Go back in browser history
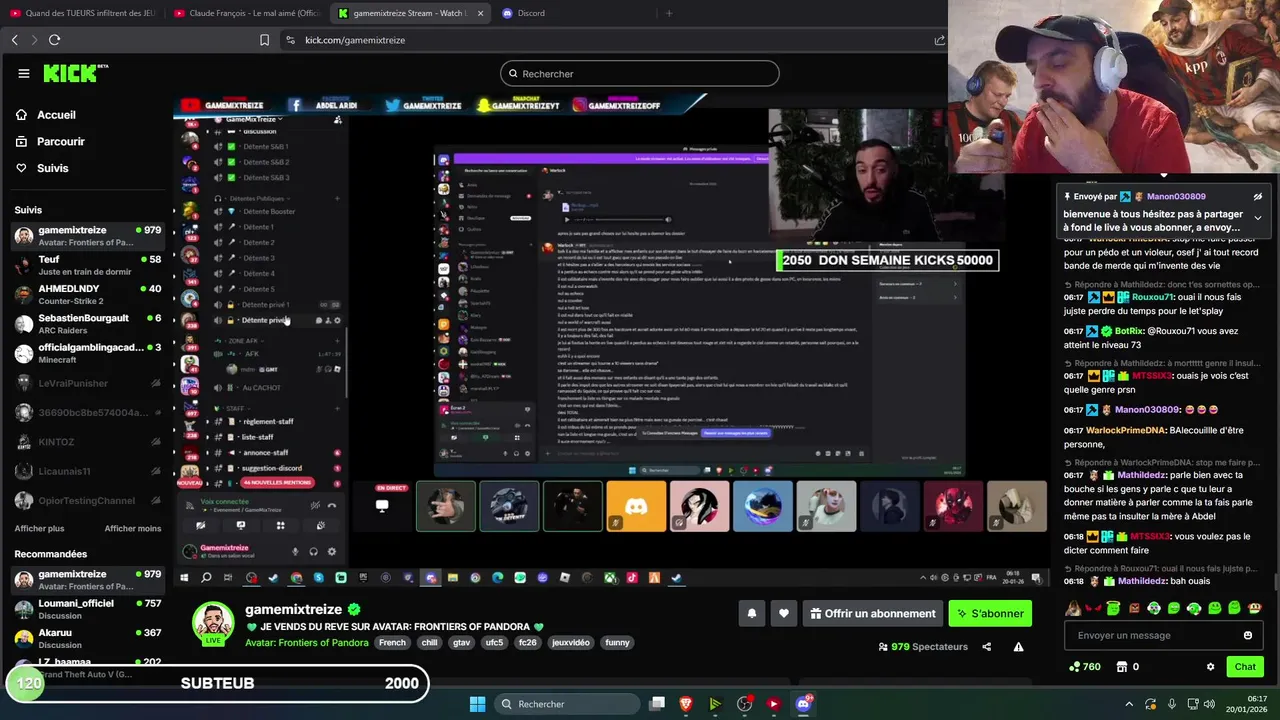The width and height of the screenshot is (1280, 720). [14, 40]
